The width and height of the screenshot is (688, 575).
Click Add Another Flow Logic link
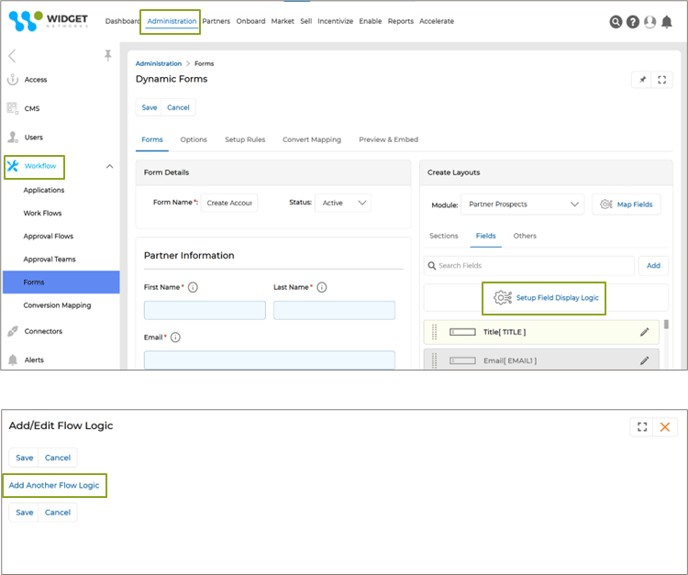[x=54, y=485]
